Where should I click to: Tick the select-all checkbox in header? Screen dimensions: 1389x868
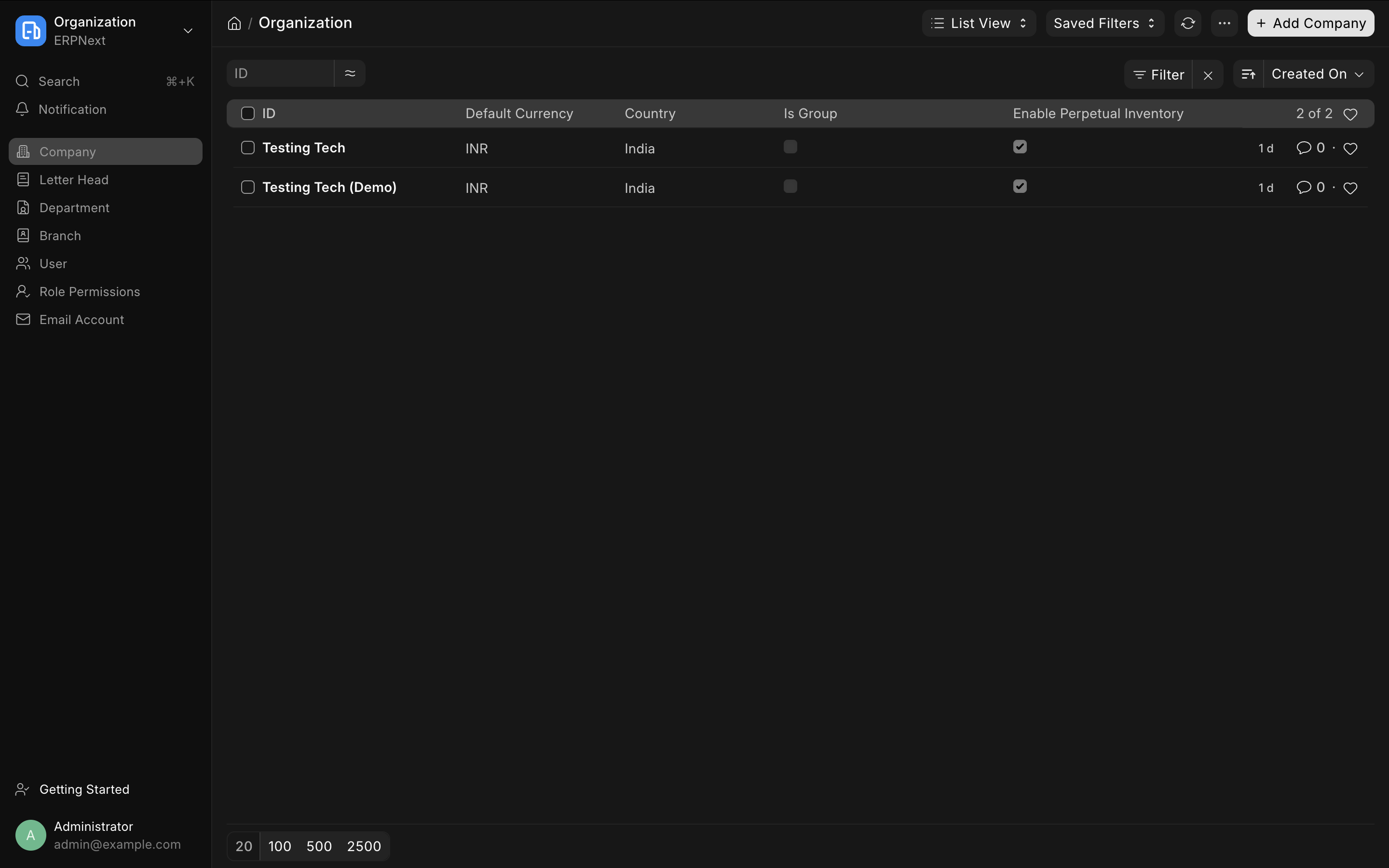248,114
